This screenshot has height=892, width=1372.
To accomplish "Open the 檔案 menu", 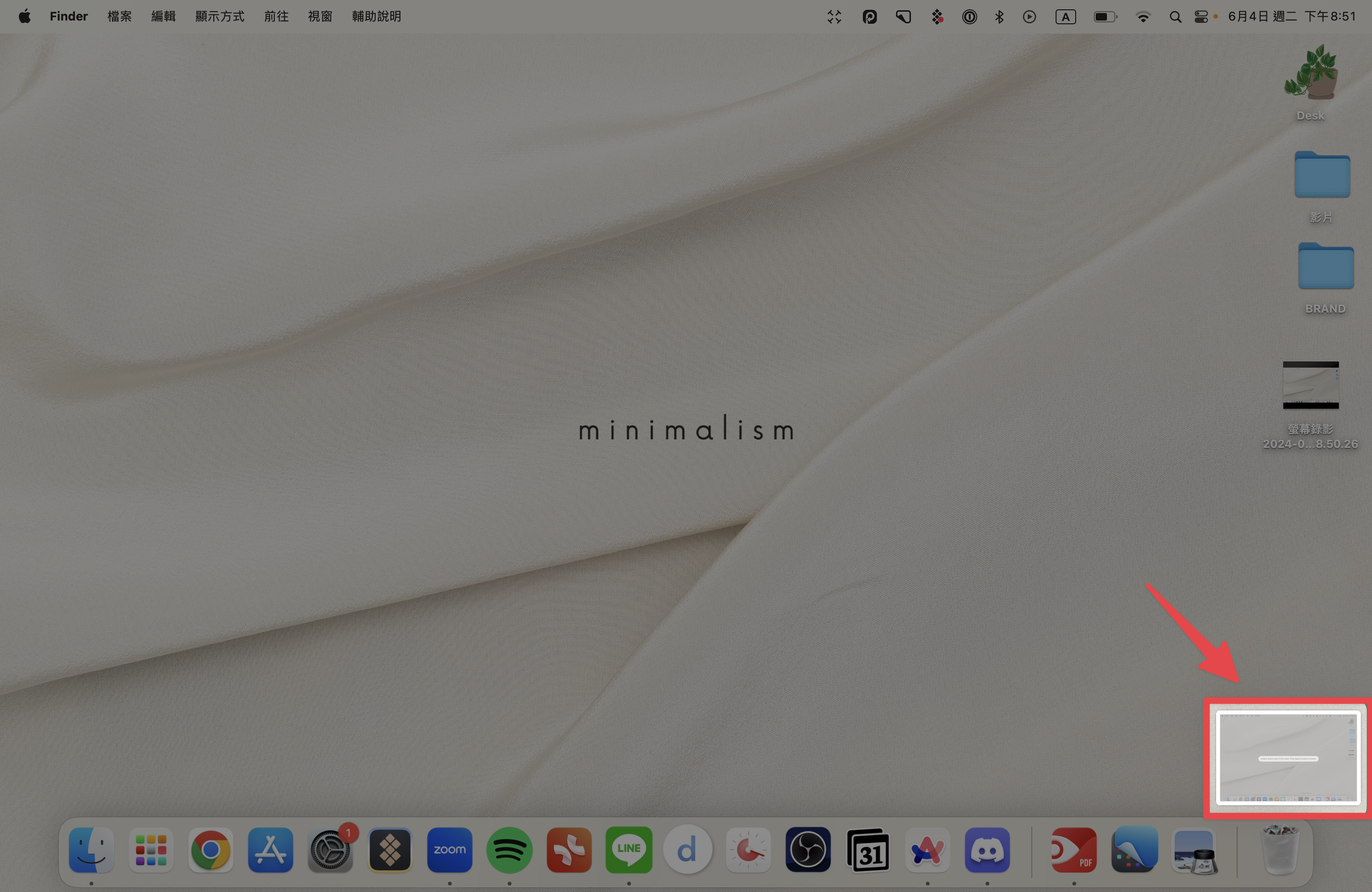I will [119, 16].
